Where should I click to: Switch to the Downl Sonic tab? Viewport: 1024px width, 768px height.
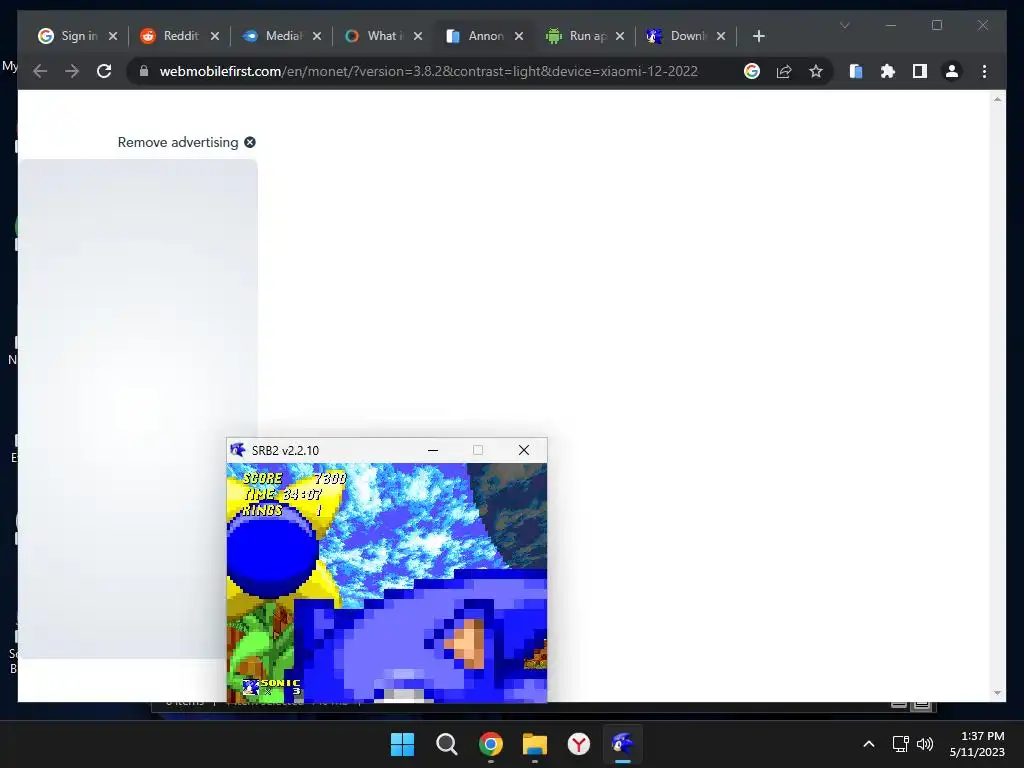click(688, 36)
